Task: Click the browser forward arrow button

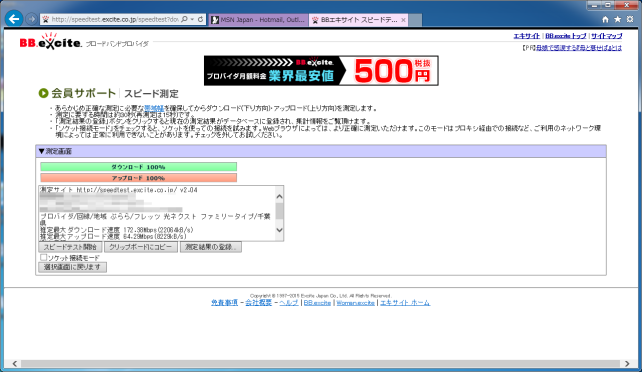Action: [32, 19]
